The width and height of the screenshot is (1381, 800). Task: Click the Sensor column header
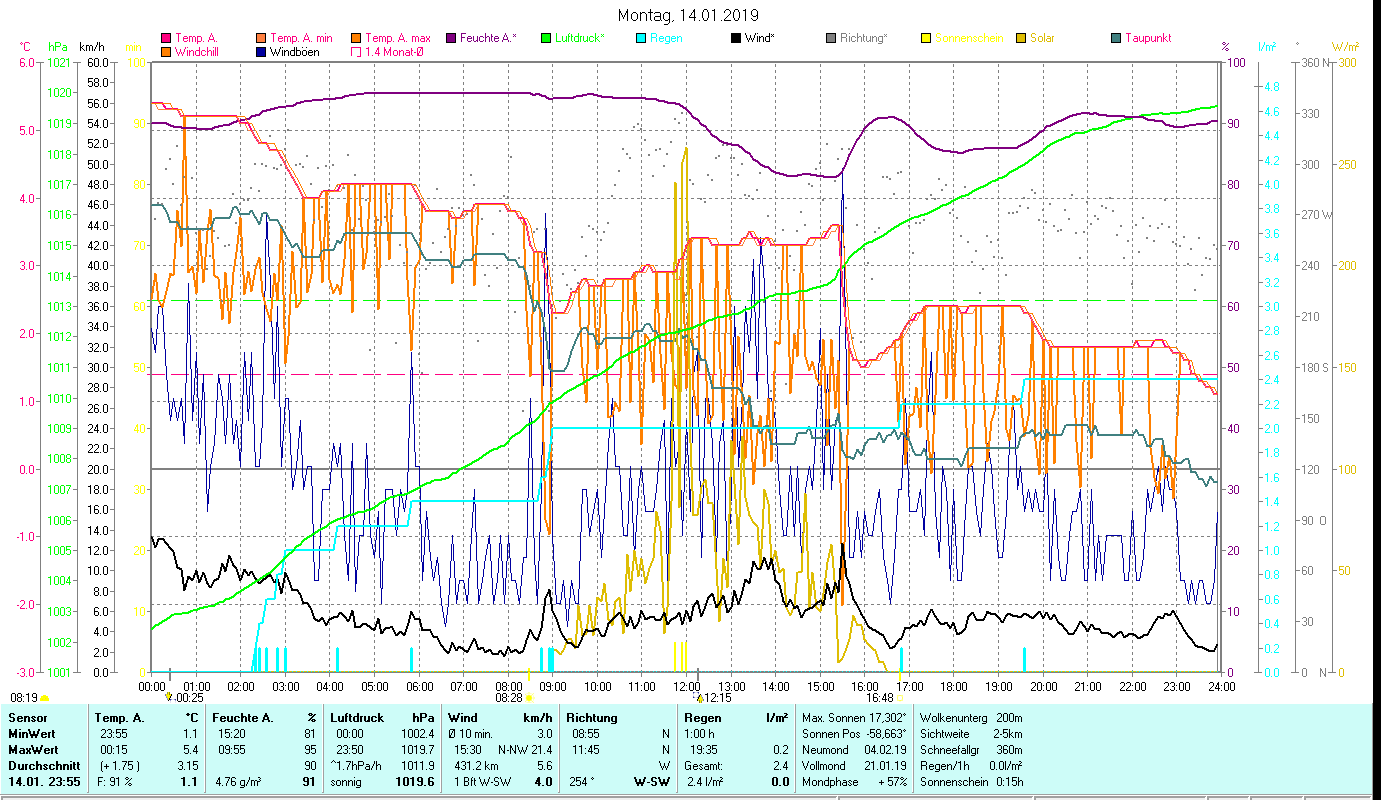(27, 718)
